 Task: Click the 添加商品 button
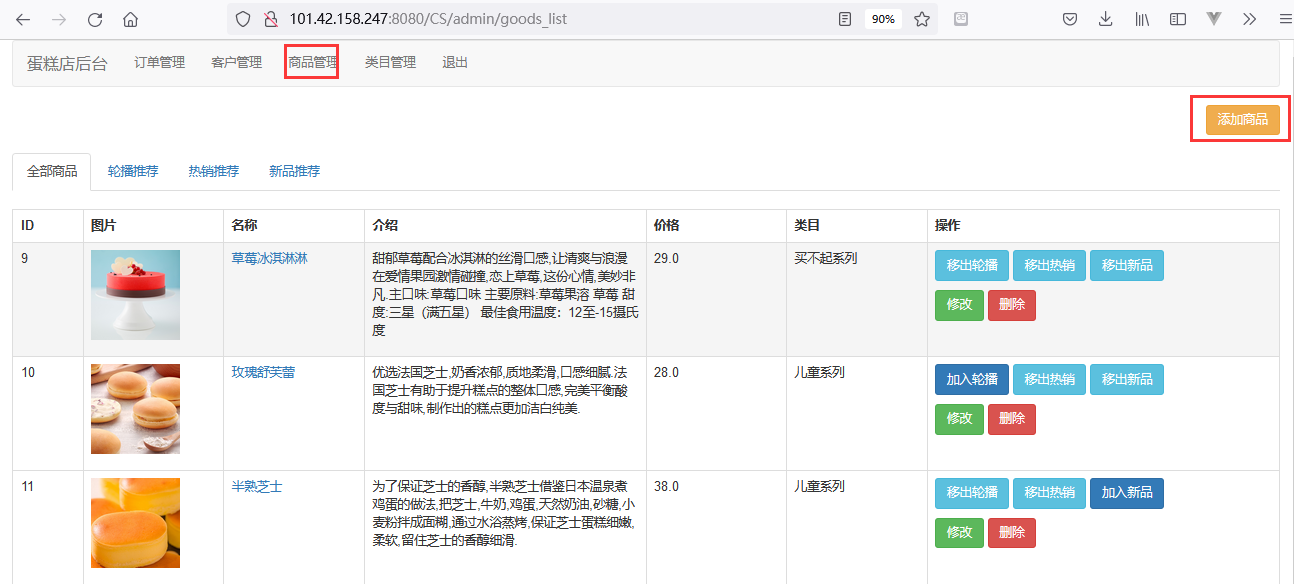(1242, 119)
